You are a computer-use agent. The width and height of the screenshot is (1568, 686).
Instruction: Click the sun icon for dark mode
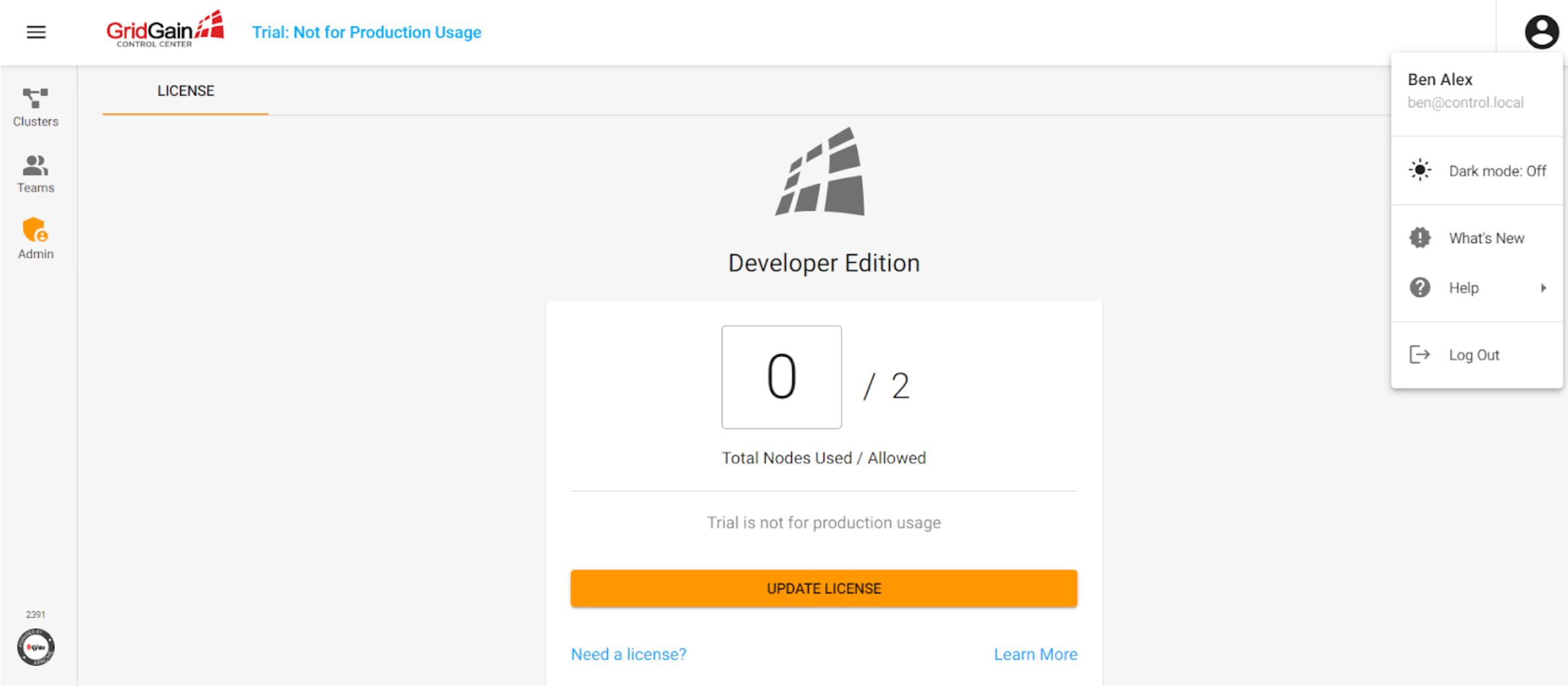coord(1419,170)
